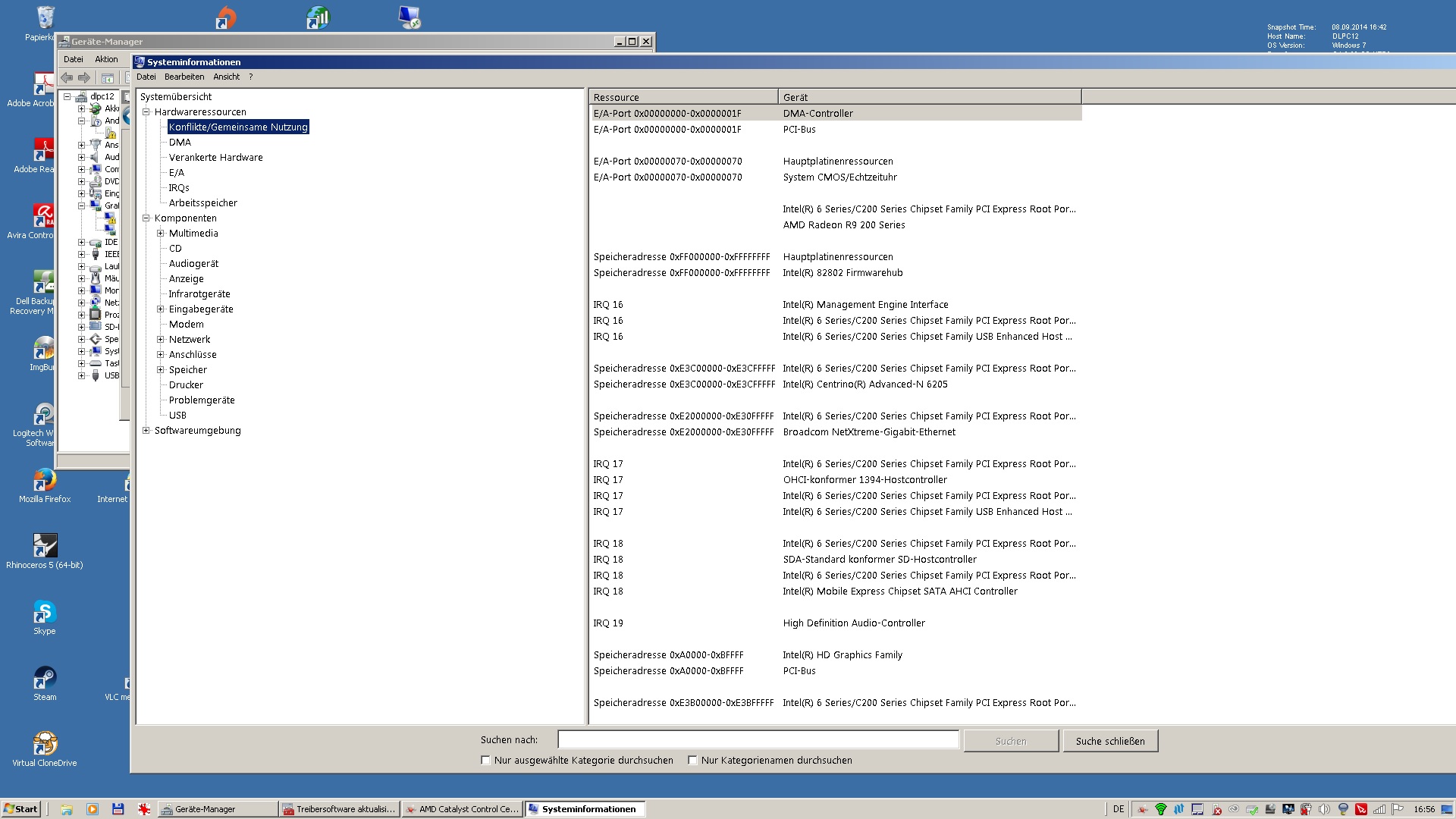Expand the Netzwerk tree node
Screen dimensions: 1456x819
tap(161, 340)
